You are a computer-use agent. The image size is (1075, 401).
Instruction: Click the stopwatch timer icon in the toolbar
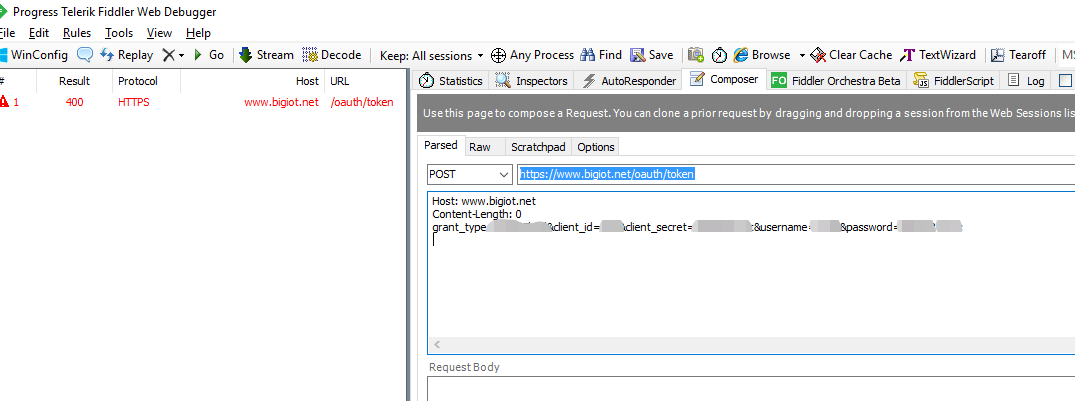pyautogui.click(x=719, y=55)
